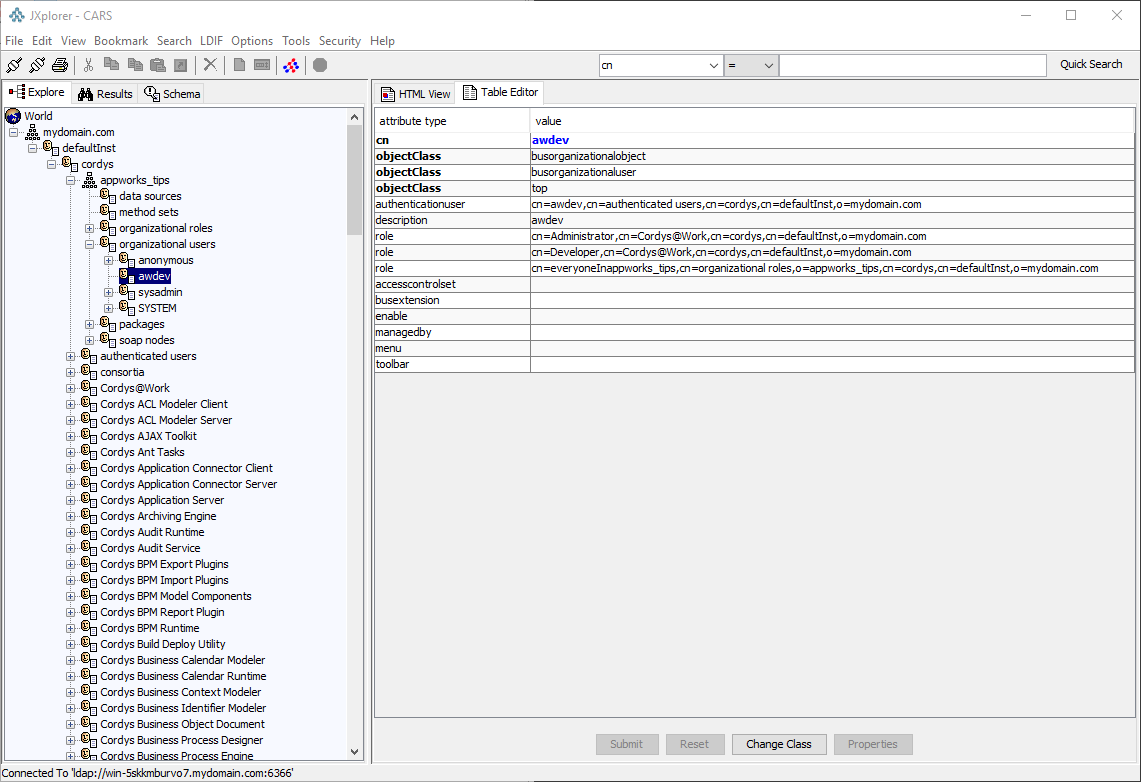1141x782 pixels.
Task: Click the managedby attribute row label
Action: click(453, 332)
